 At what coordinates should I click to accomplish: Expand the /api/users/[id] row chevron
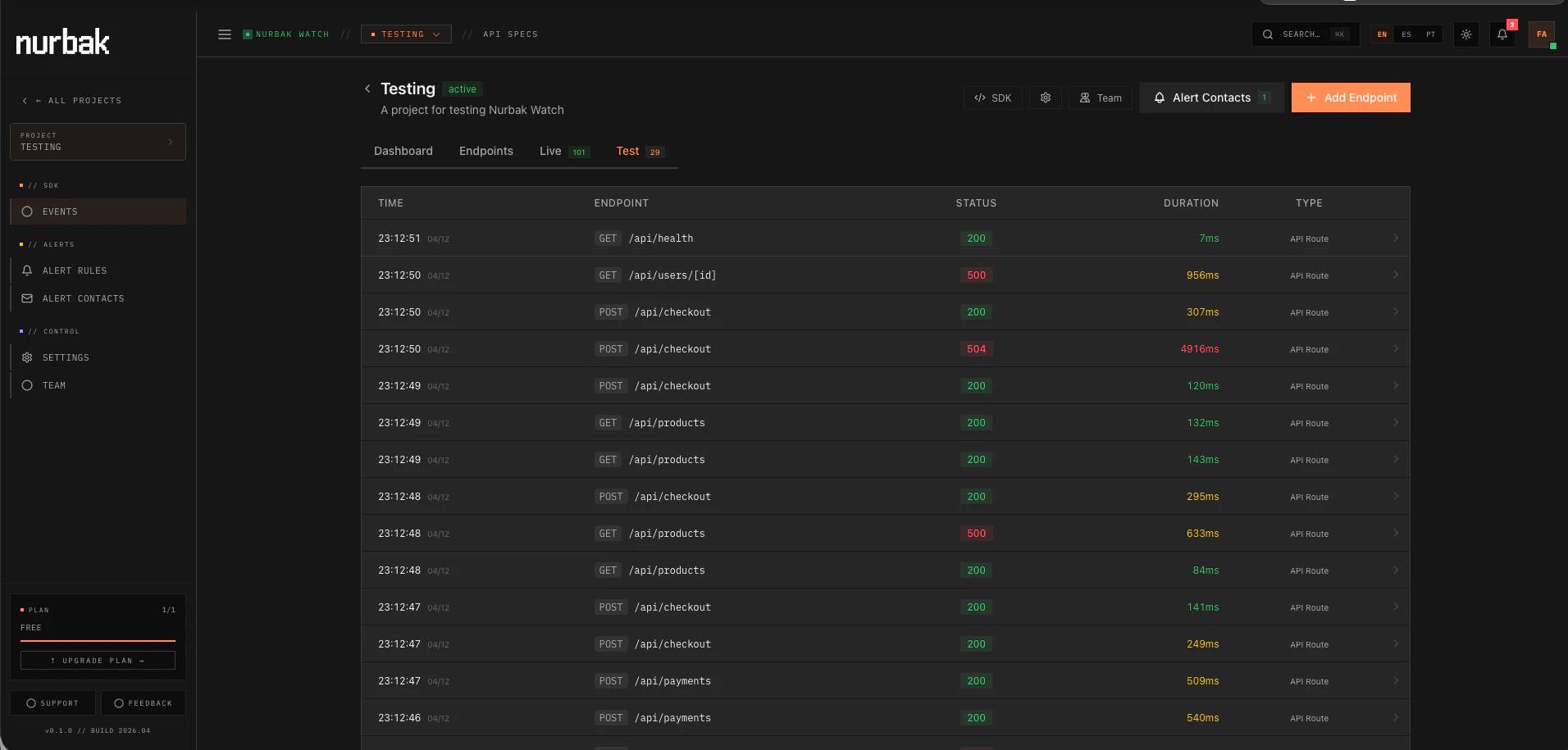(1395, 275)
